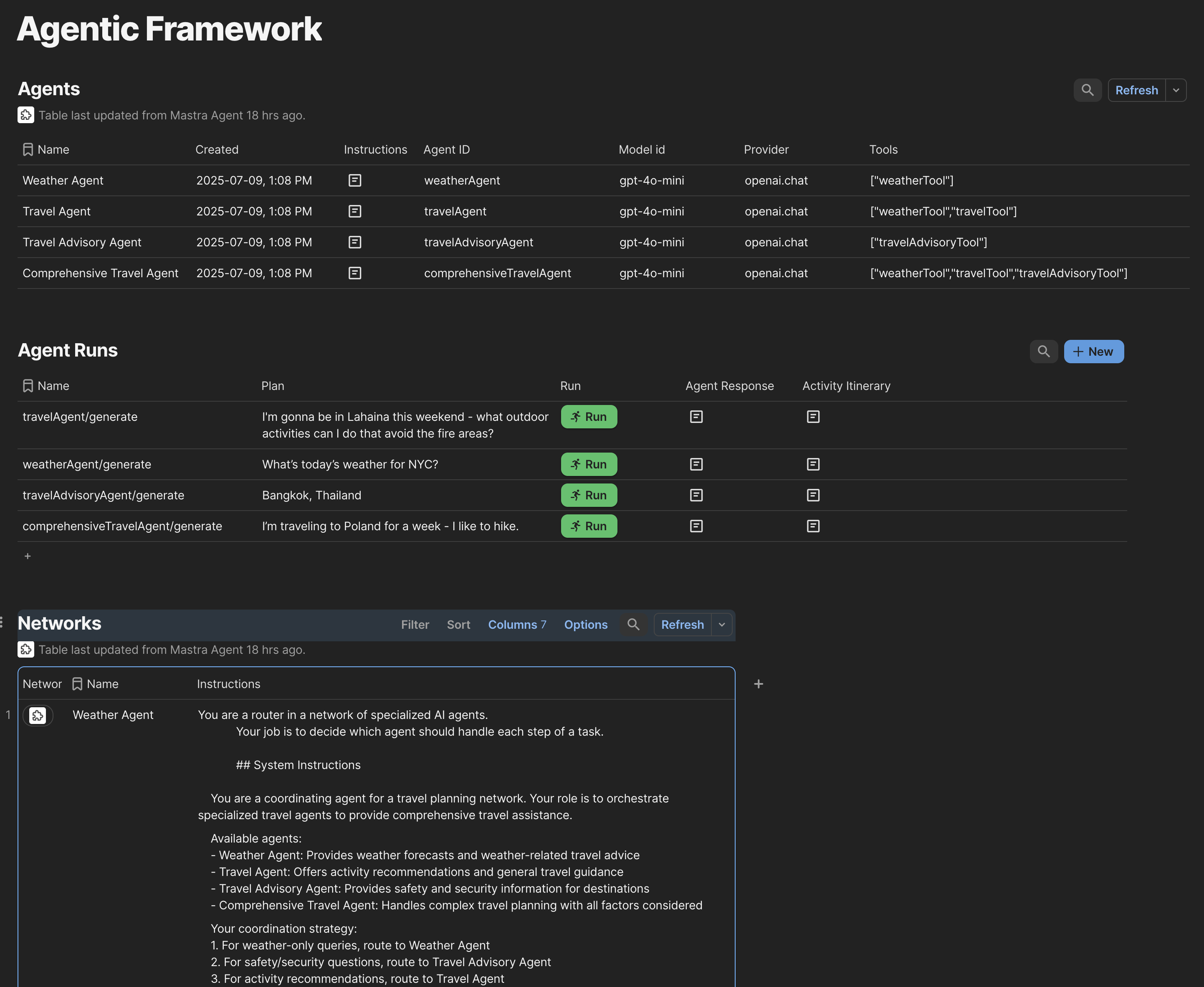Open Comprehensive Travel Agent instructions icon
The width and height of the screenshot is (1204, 987).
[355, 273]
